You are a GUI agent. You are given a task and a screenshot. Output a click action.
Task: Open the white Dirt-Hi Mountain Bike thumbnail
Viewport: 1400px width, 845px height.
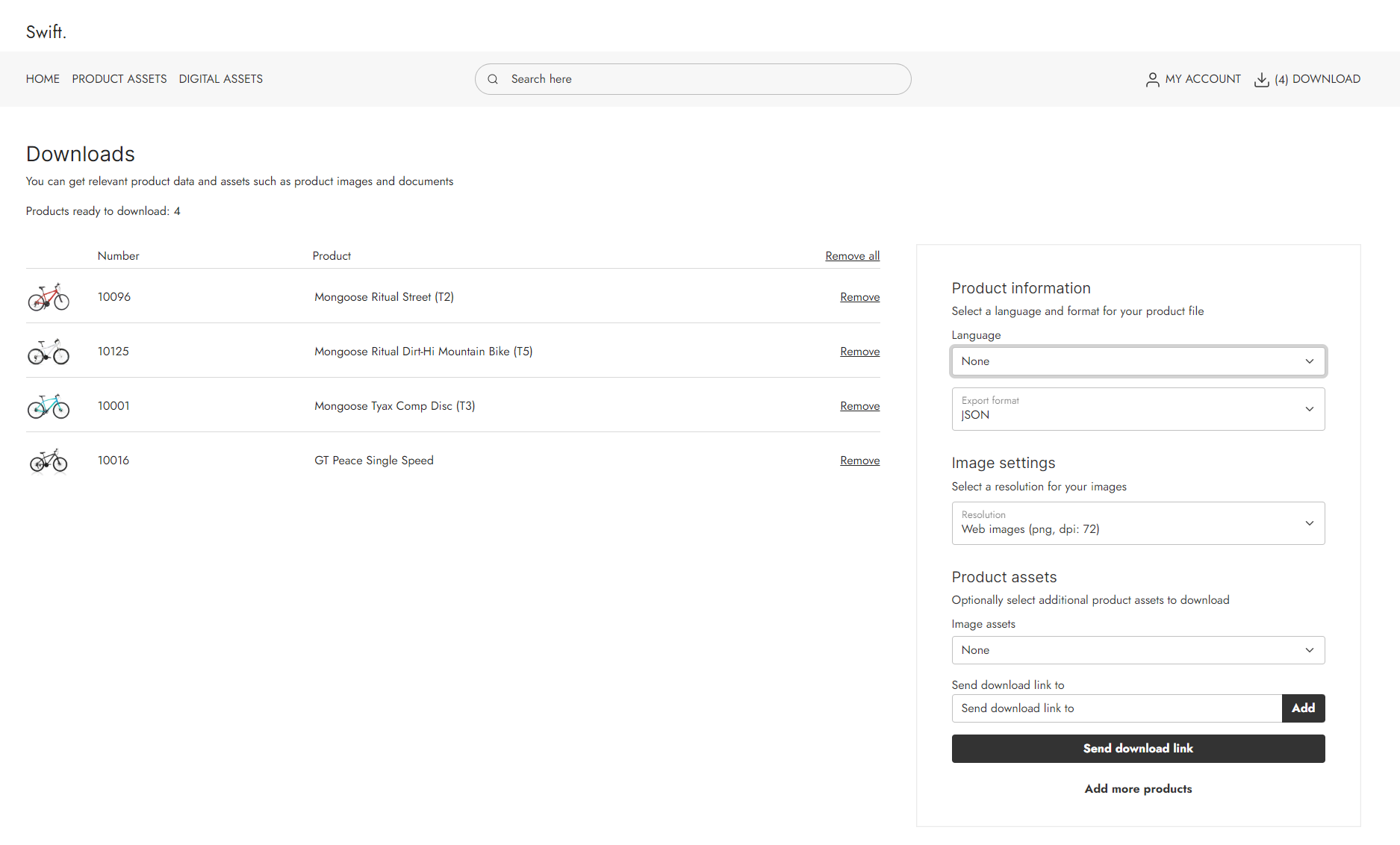[x=49, y=352]
